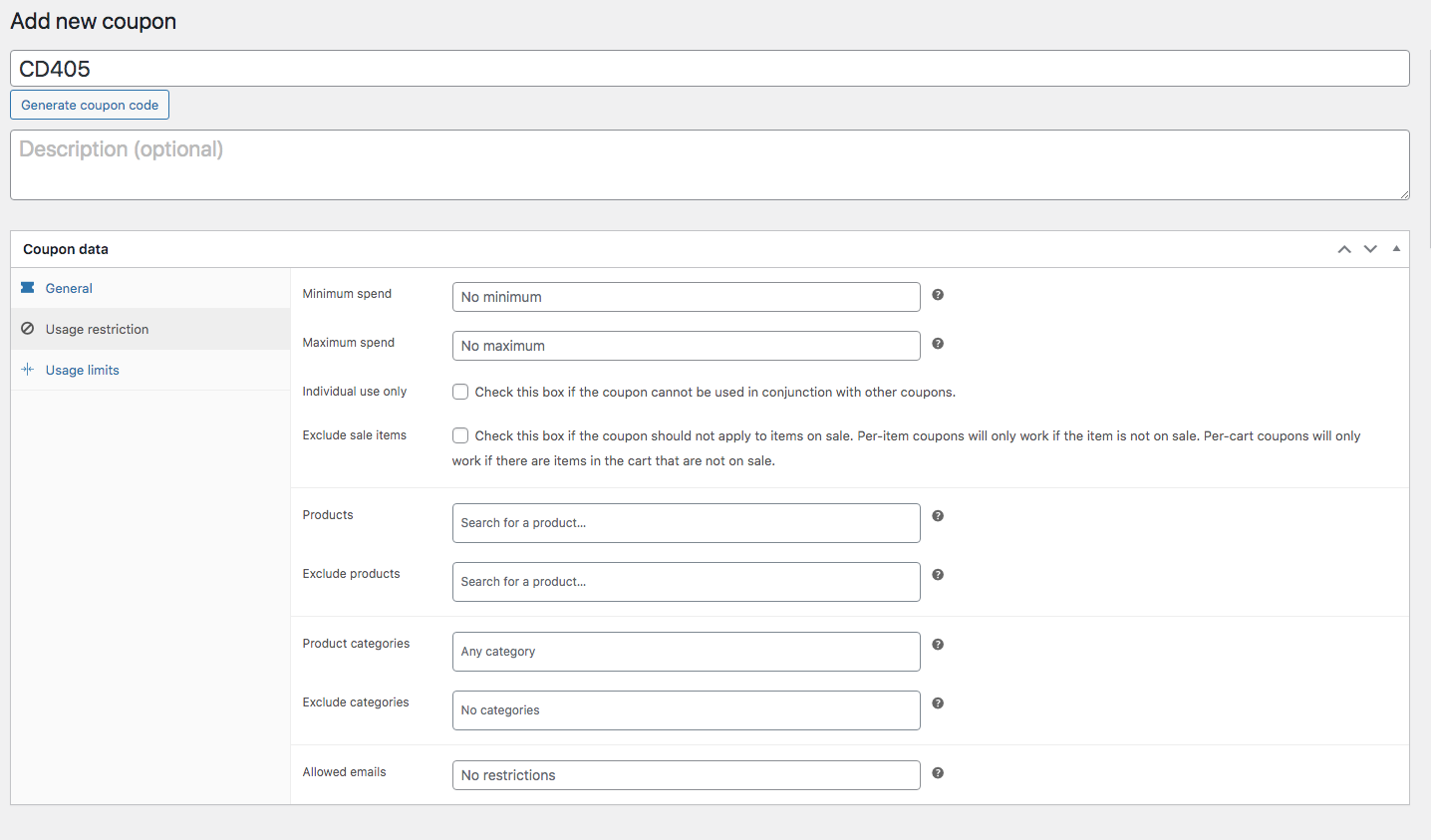Screen dimensions: 1431x840
Task: Click the help icon beside Minimum spend
Action: [938, 295]
